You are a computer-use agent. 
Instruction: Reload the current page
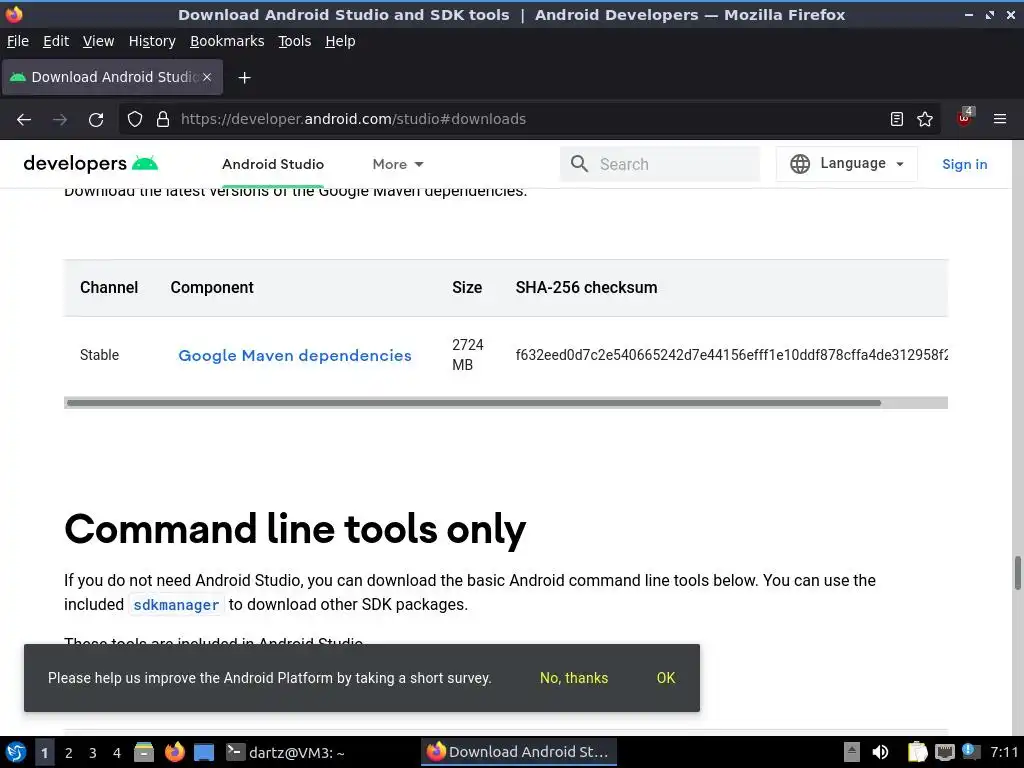(96, 120)
